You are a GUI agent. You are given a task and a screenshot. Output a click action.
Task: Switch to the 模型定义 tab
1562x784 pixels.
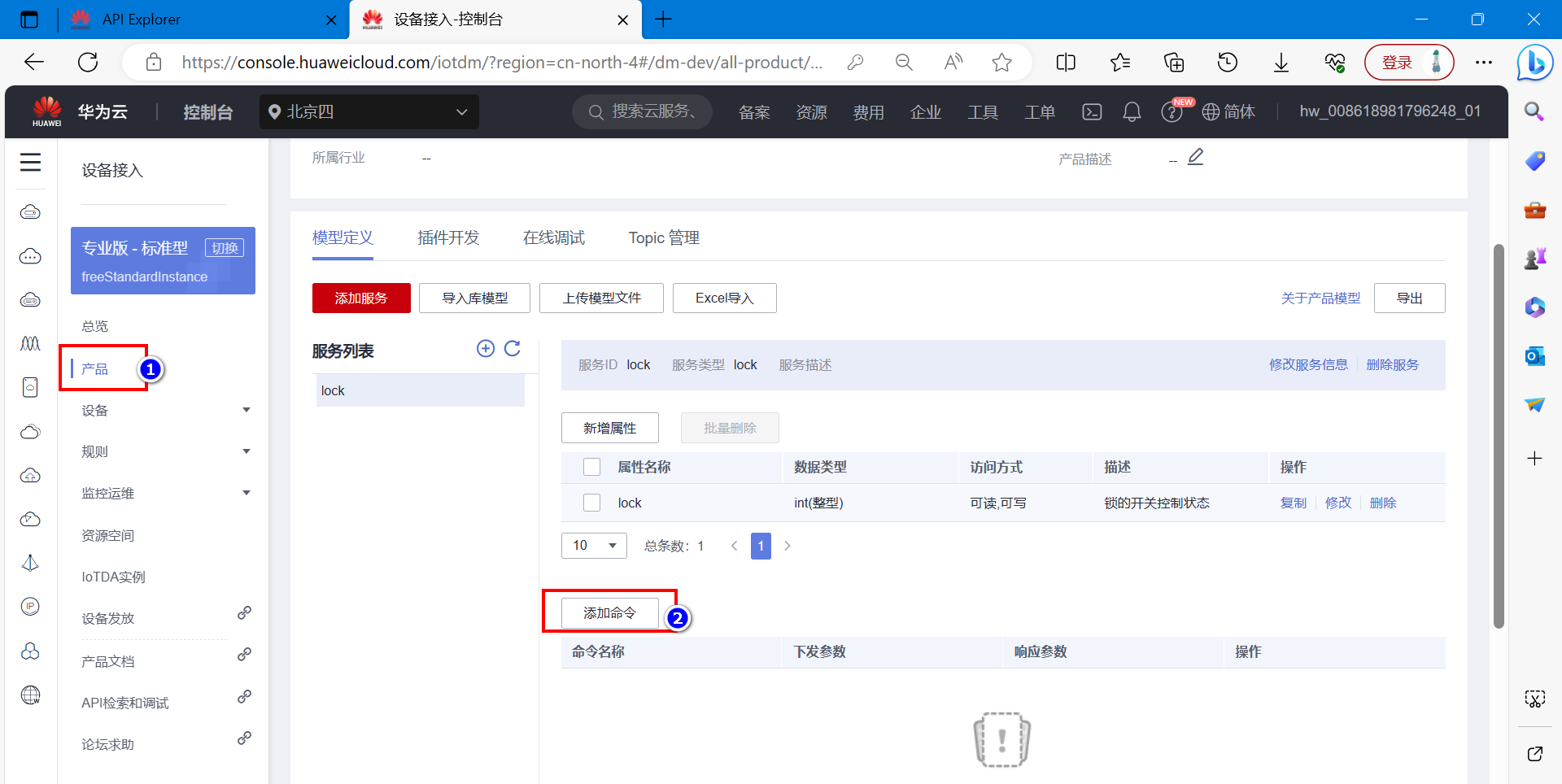(x=343, y=237)
